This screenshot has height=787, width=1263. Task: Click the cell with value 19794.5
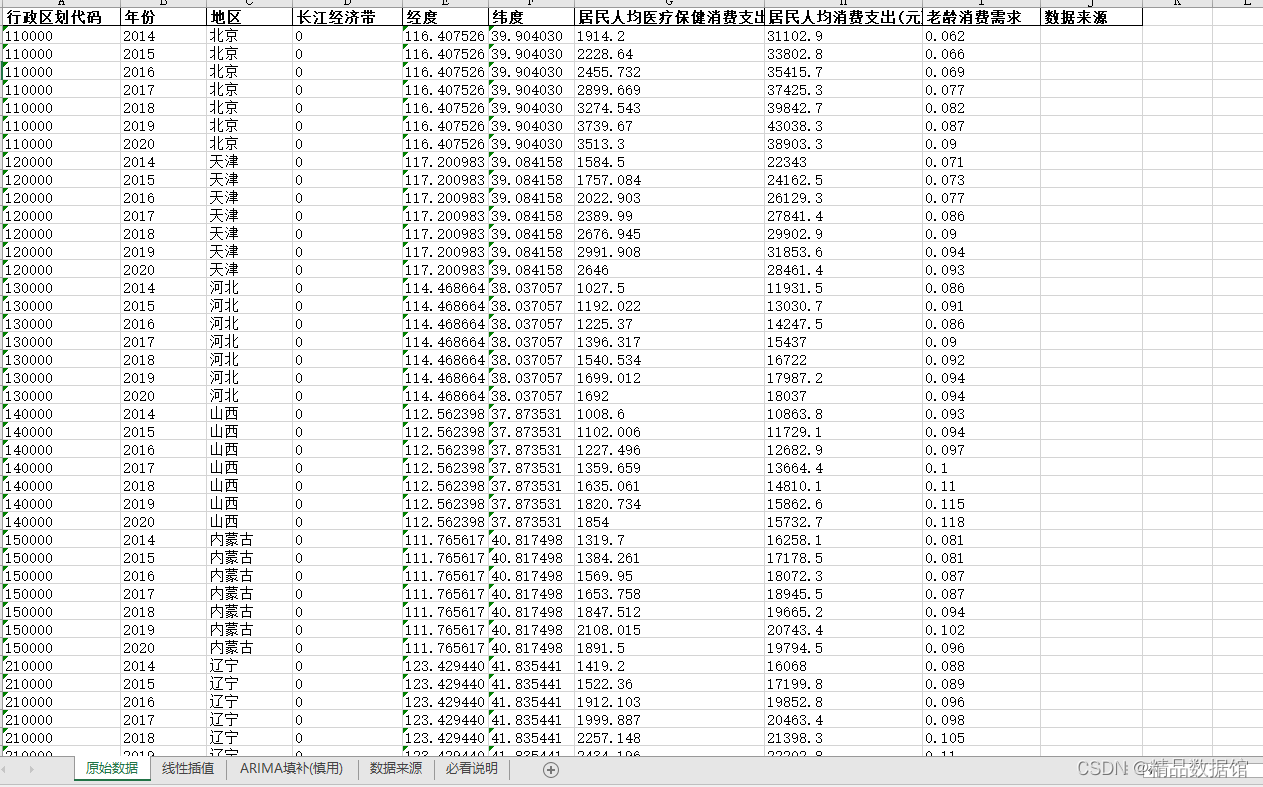coord(843,648)
